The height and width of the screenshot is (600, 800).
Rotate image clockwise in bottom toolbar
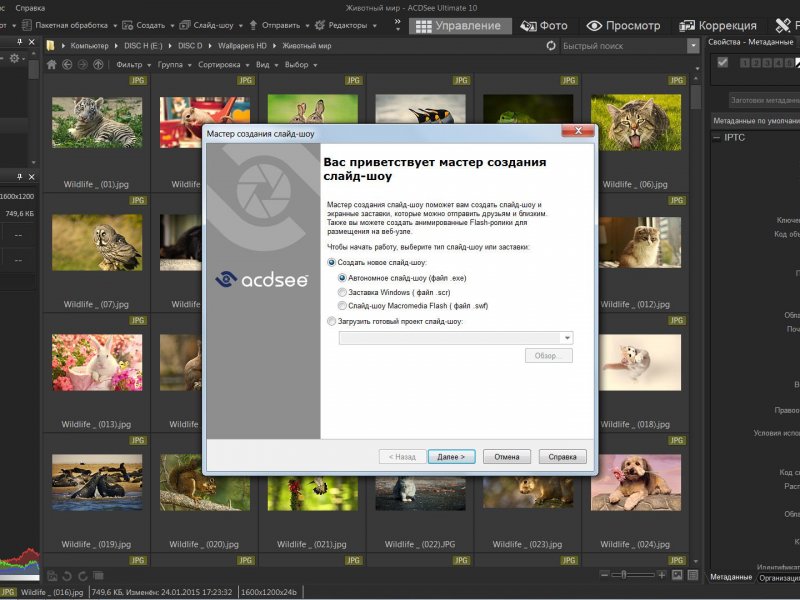83,576
